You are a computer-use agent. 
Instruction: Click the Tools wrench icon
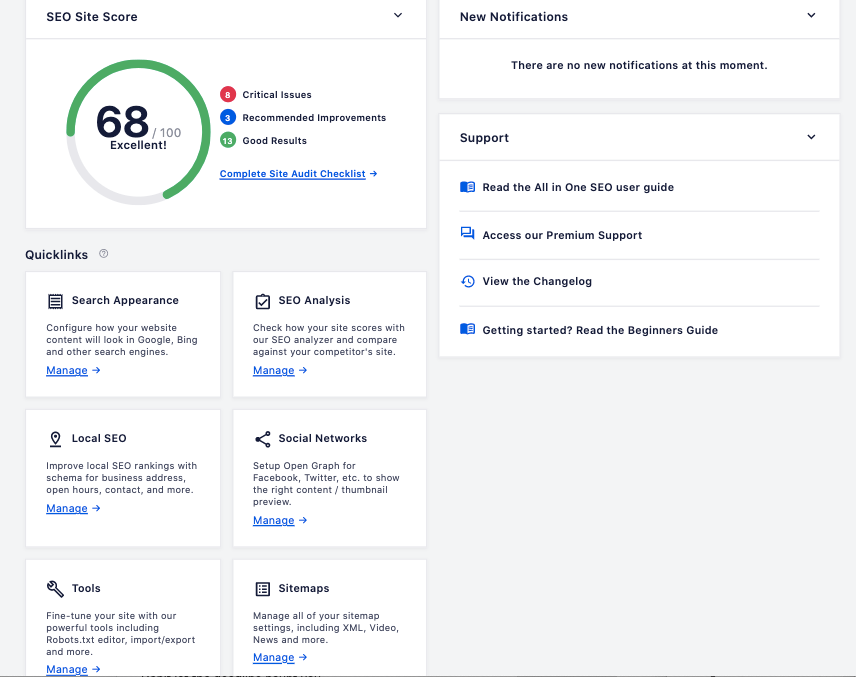55,589
